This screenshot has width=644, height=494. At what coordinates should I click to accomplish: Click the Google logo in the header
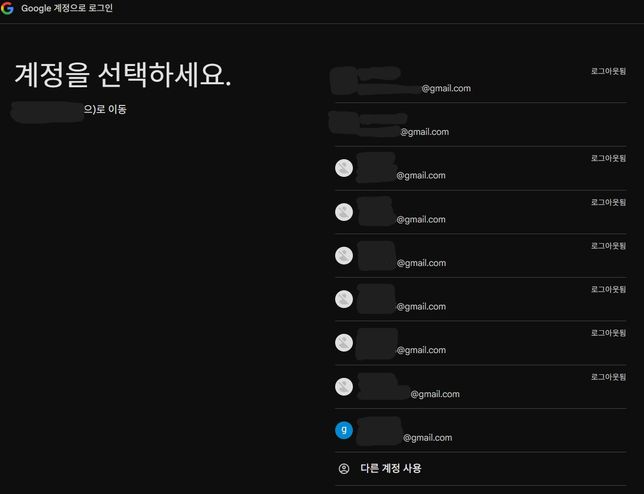click(x=7, y=8)
